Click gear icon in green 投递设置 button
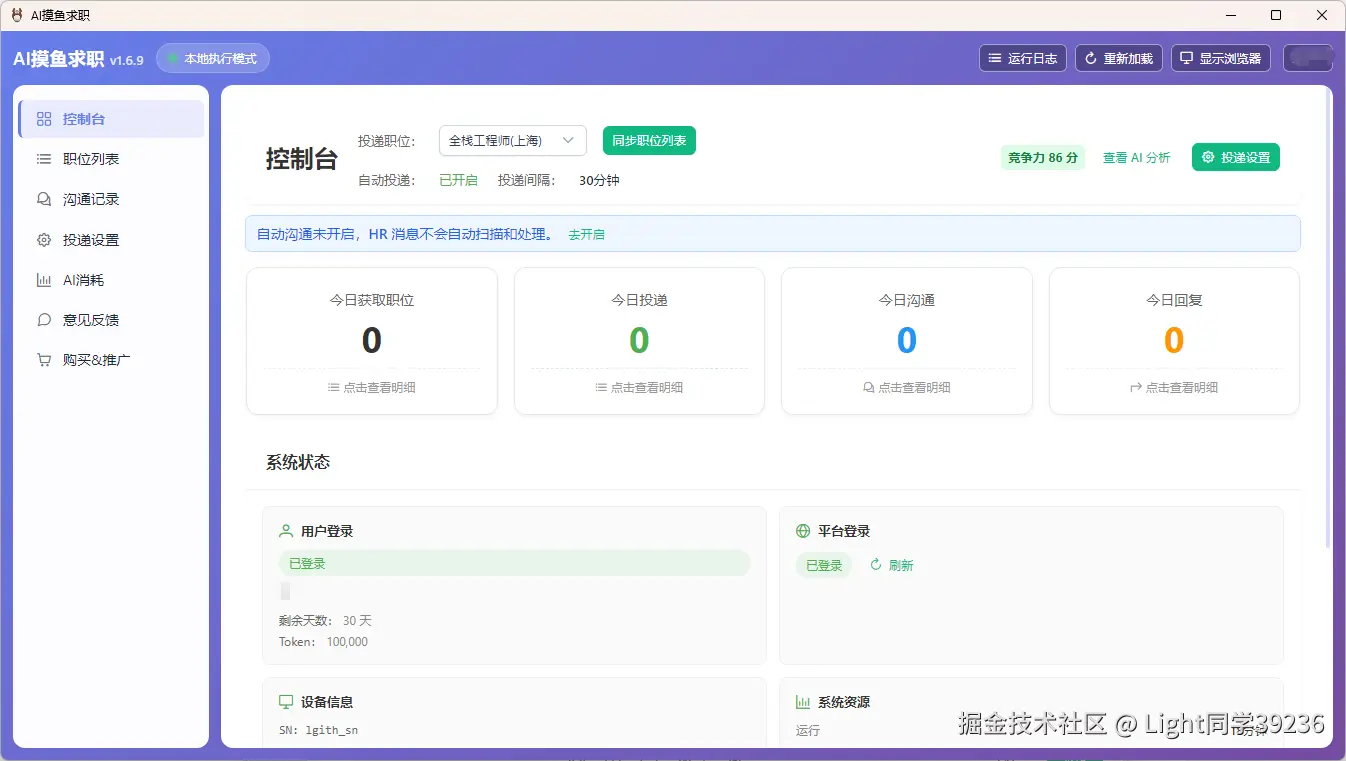The width and height of the screenshot is (1346, 761). tap(1208, 157)
